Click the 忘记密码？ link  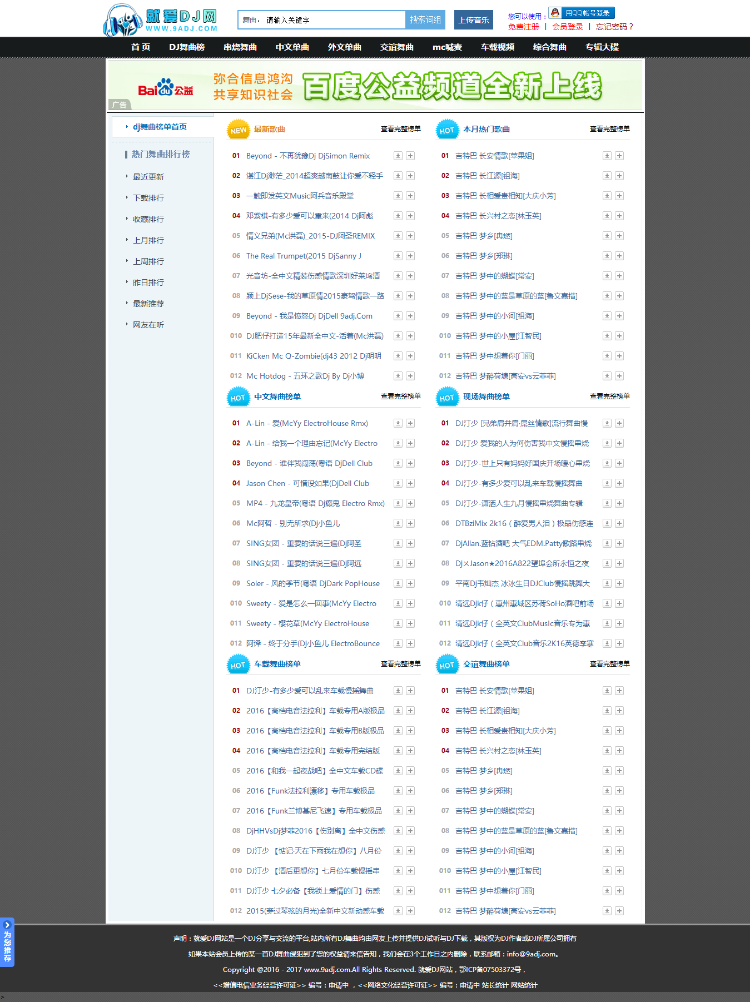[x=614, y=27]
